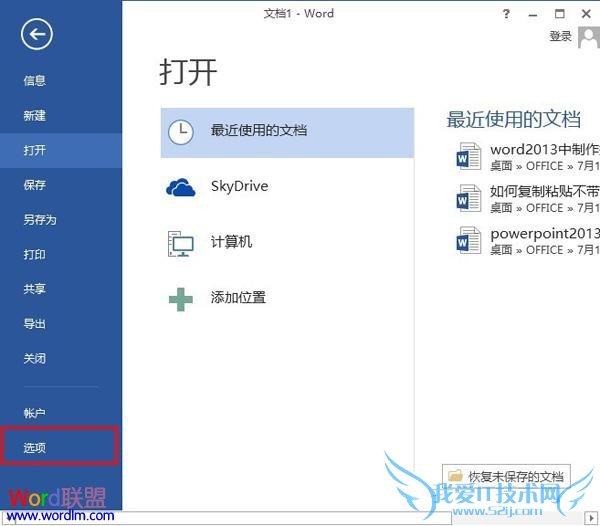
Task: Click the 恢复未保存的文档 button
Action: pos(506,476)
